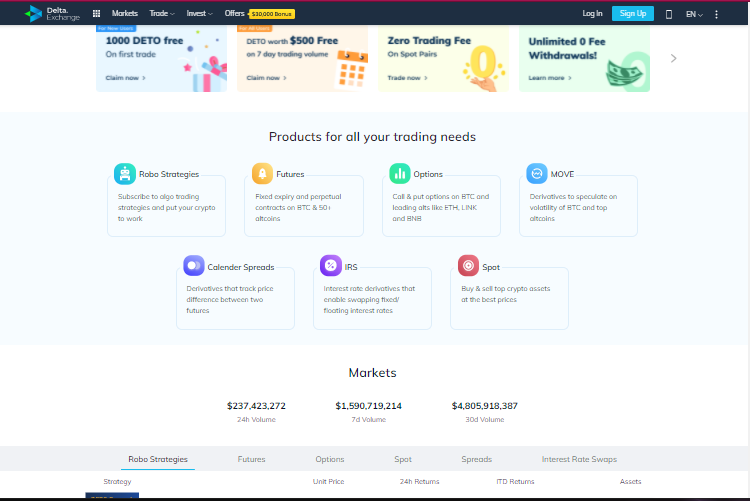Click the 24h Returns column header
Viewport: 750px width, 501px height.
419,481
